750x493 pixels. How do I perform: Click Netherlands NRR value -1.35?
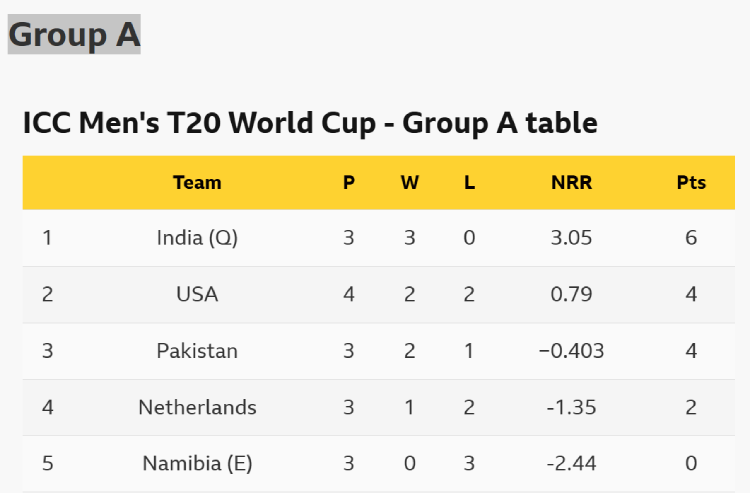point(571,407)
